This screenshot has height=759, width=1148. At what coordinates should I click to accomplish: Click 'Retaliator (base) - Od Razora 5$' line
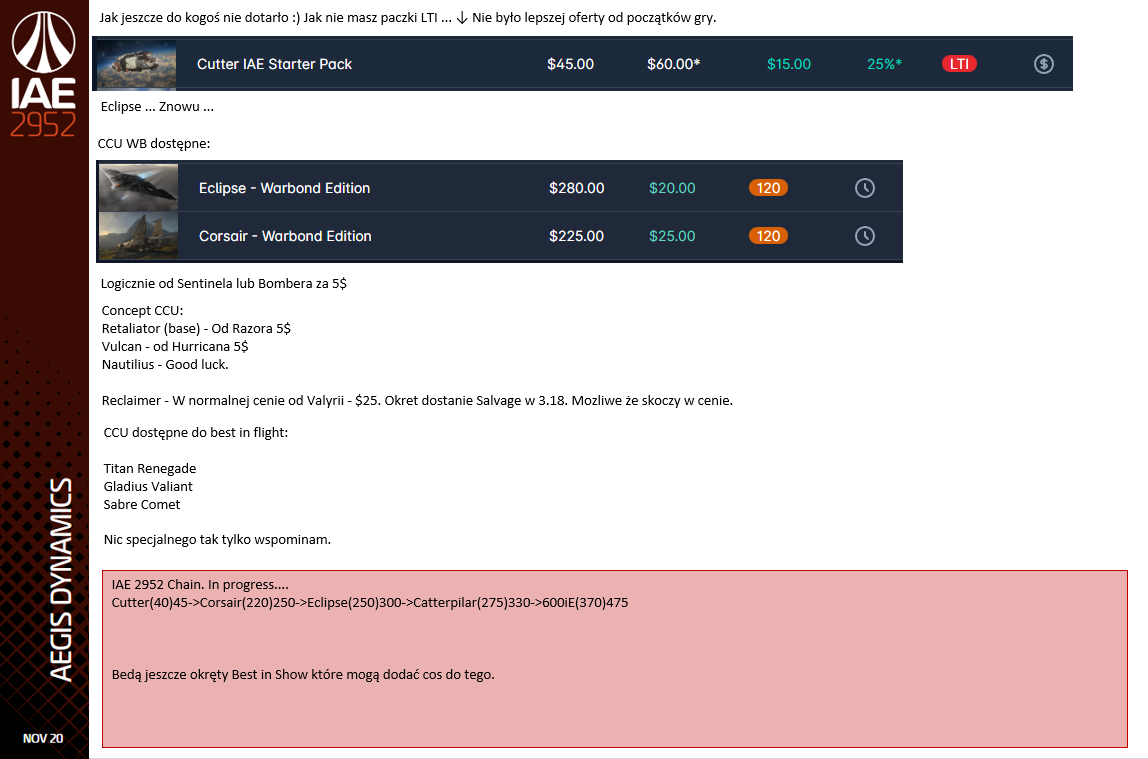(x=196, y=329)
